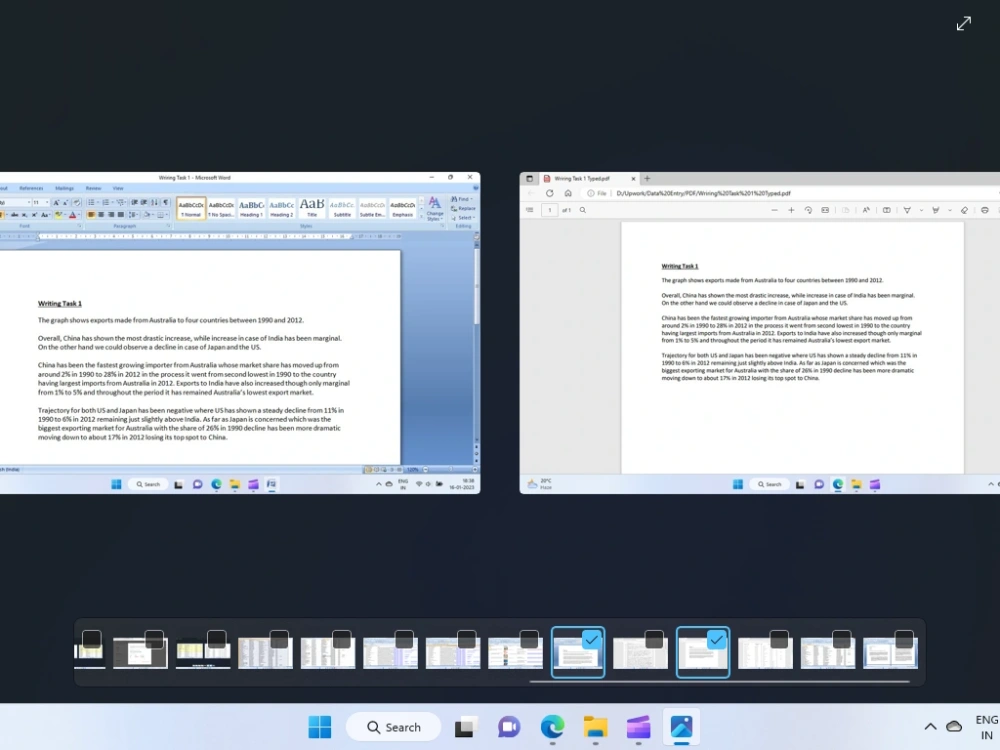The width and height of the screenshot is (1000, 750).
Task: Open a new tab in the Edge screenshot
Action: [647, 179]
